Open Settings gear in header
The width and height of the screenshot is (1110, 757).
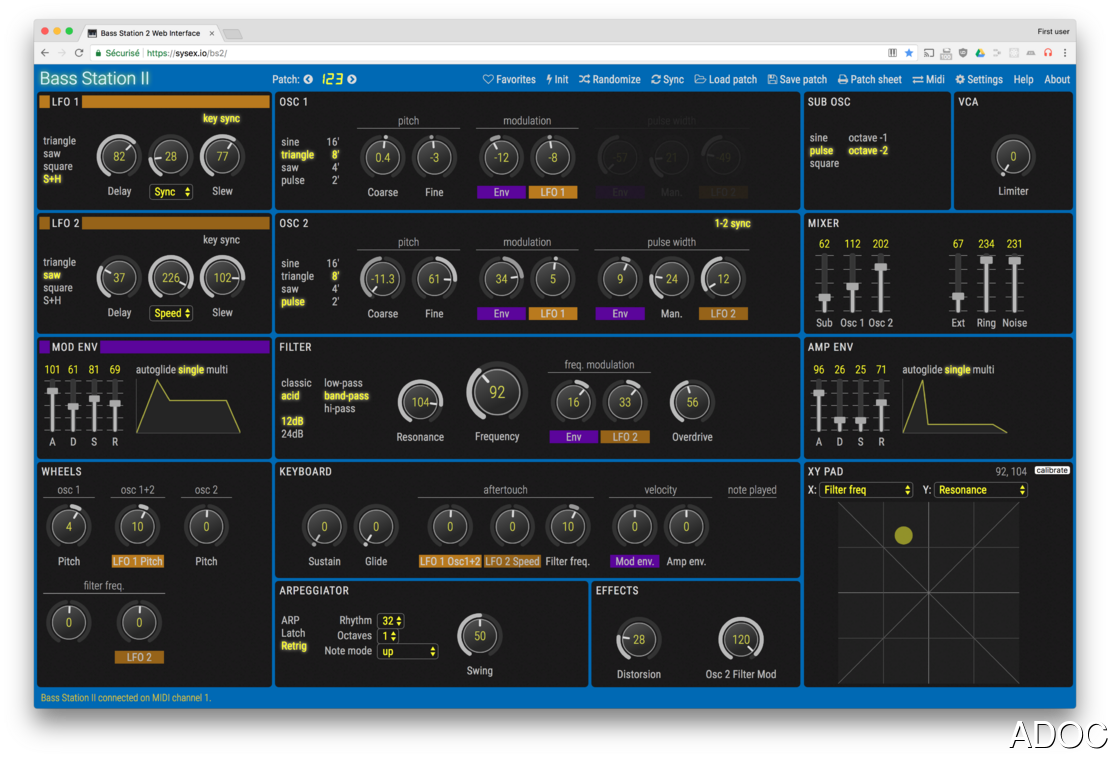pos(979,79)
